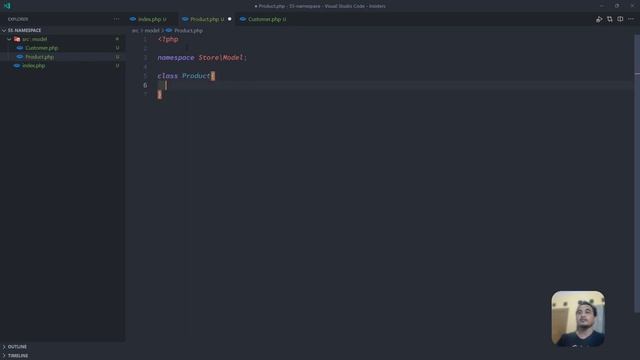
Task: Switch to the Customer.php editor tab
Action: [264, 19]
